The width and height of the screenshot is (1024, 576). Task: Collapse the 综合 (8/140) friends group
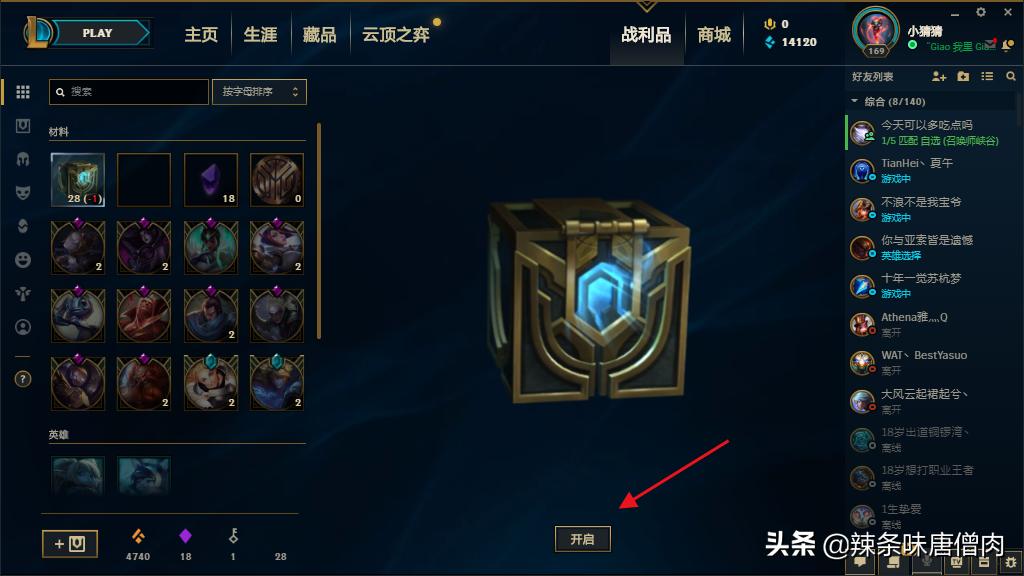[854, 101]
